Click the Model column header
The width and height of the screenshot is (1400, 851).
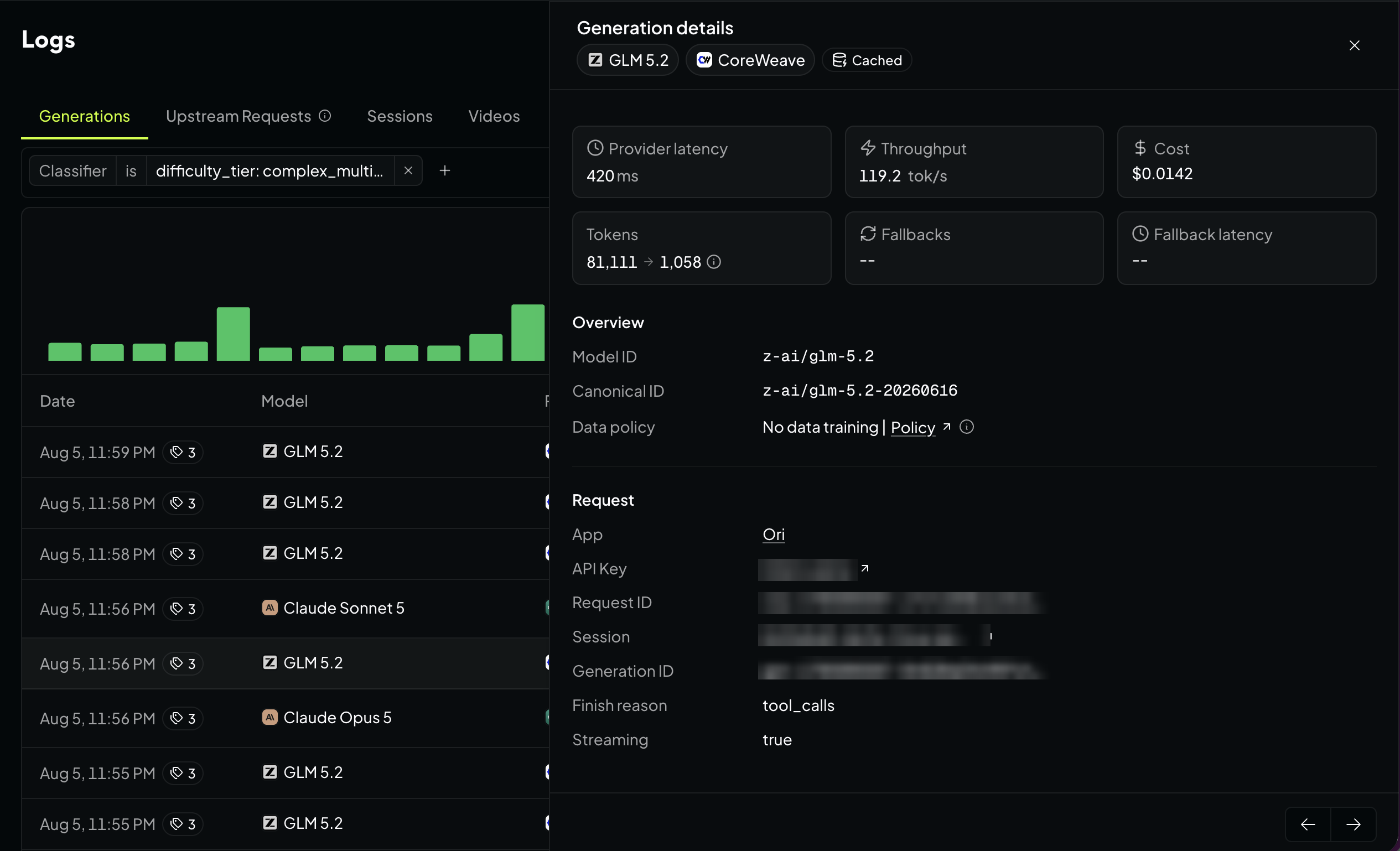pyautogui.click(x=284, y=401)
